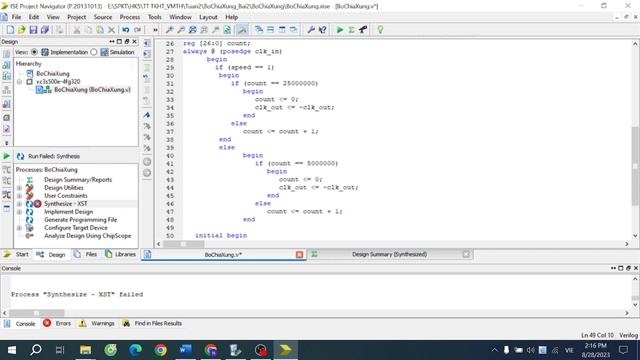Viewport: 640px width, 360px height.
Task: Click the New file toolbar icon
Action: [x=10, y=30]
